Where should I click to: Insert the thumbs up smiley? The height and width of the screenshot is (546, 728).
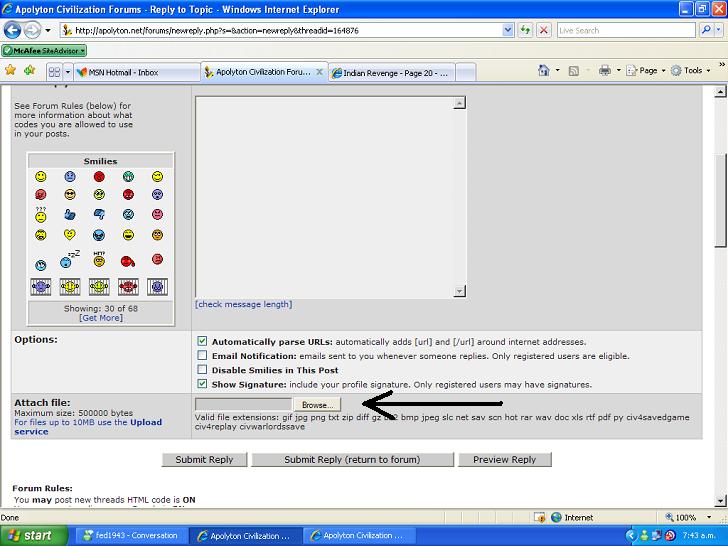click(x=70, y=214)
